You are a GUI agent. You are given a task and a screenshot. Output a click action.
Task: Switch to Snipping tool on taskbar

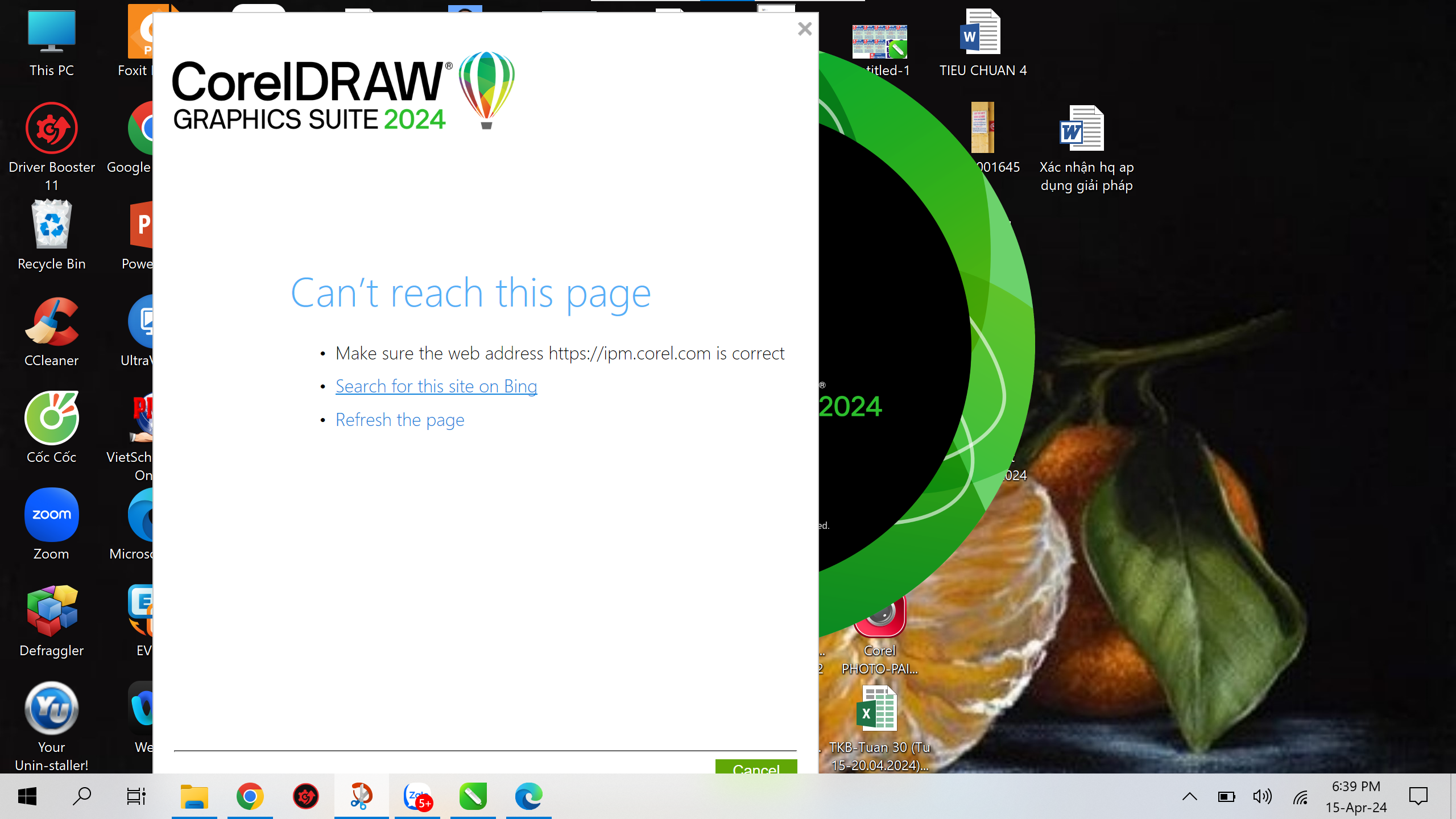(x=362, y=796)
